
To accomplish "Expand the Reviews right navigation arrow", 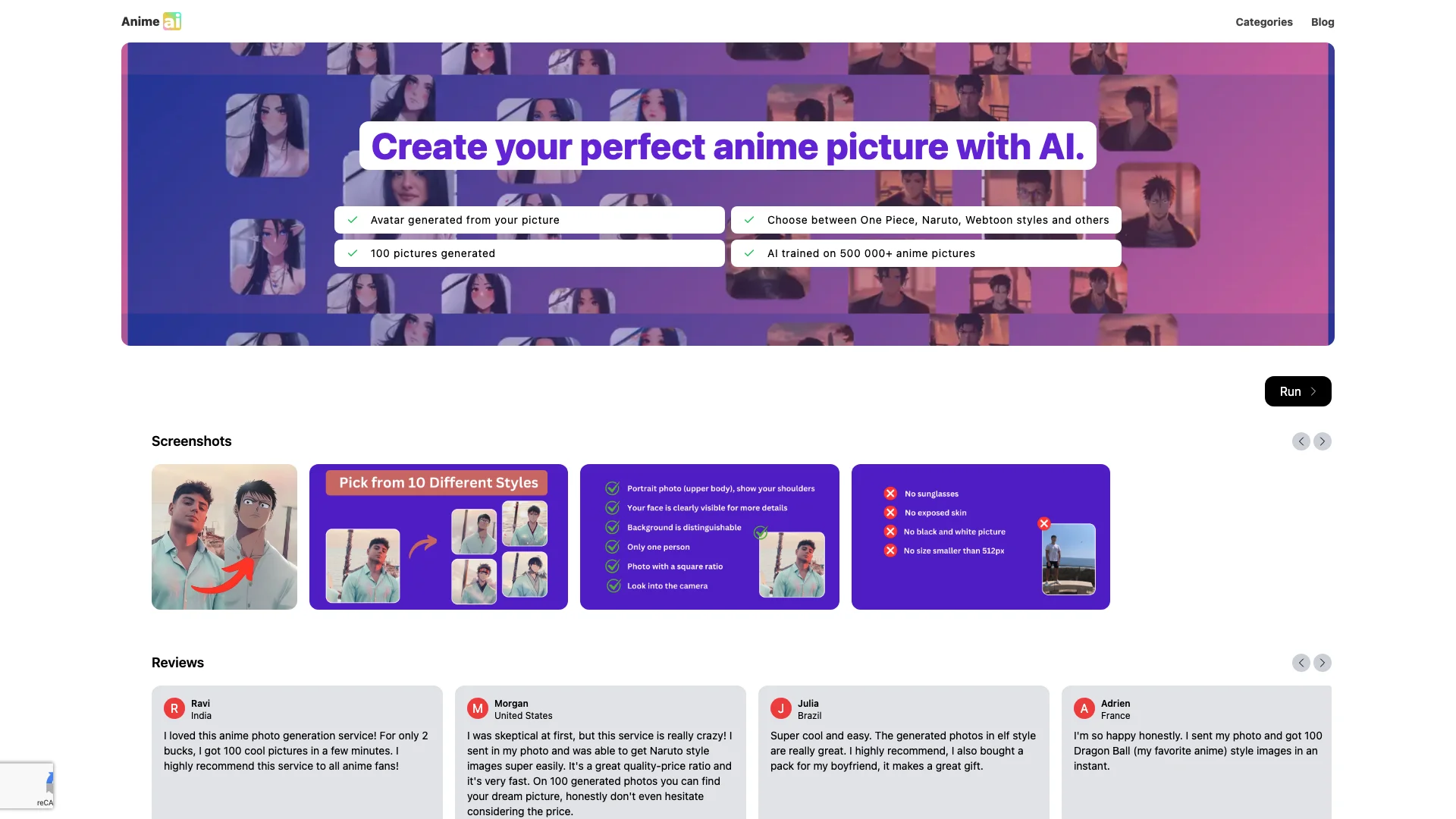I will click(1322, 662).
